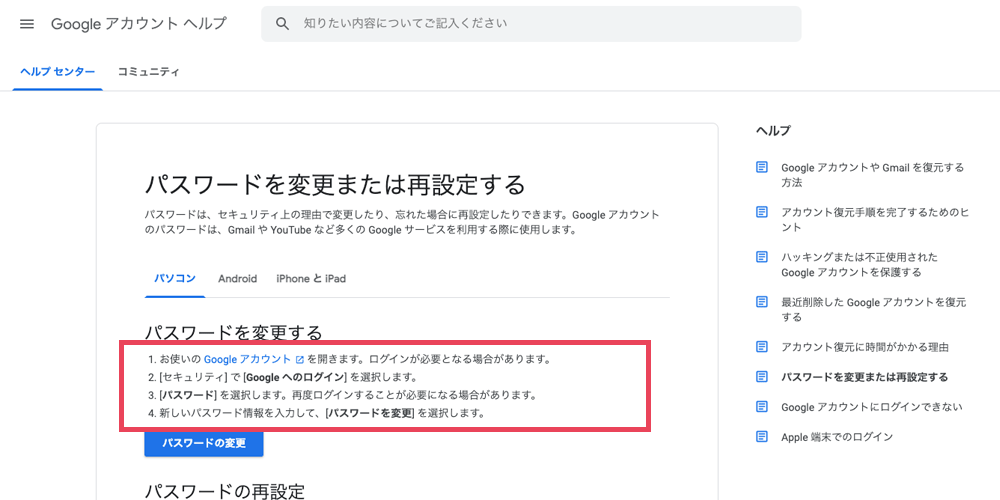Screen dimensions: 1000x500
Task: Open 最近削除した Google アカウントを復元する article
Action: coord(874,309)
